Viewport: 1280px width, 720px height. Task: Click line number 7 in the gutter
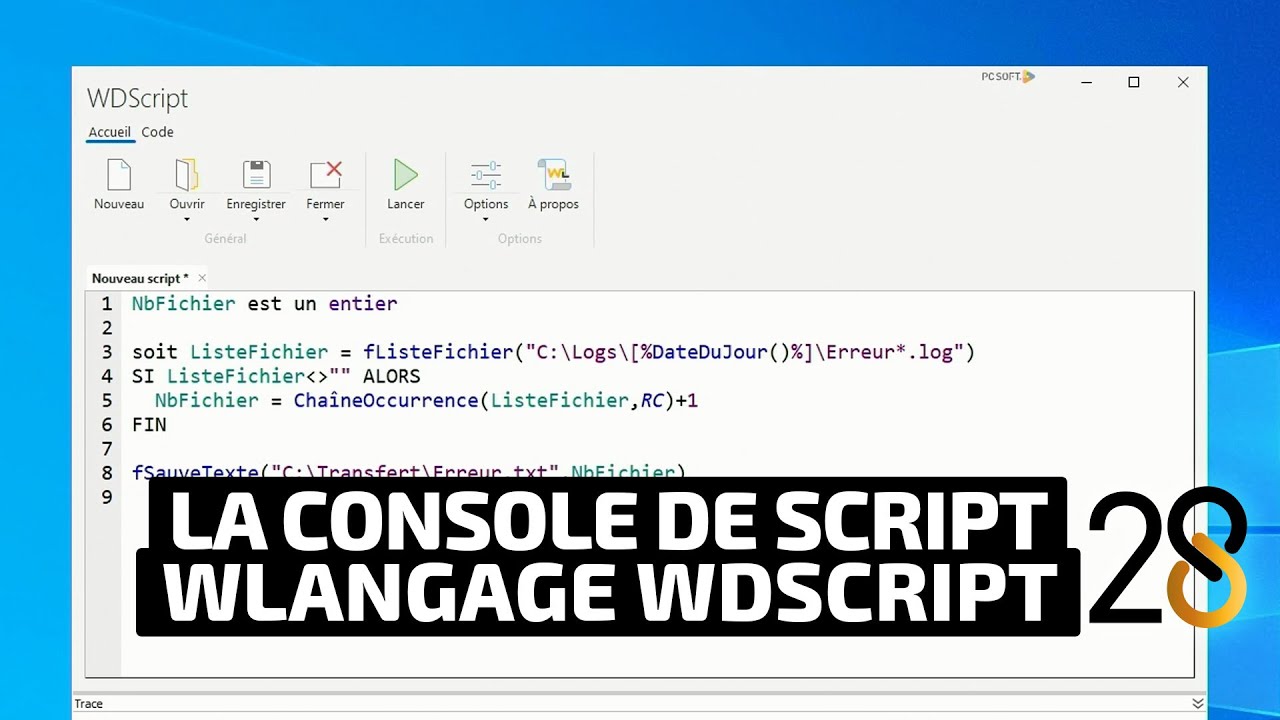coord(107,448)
